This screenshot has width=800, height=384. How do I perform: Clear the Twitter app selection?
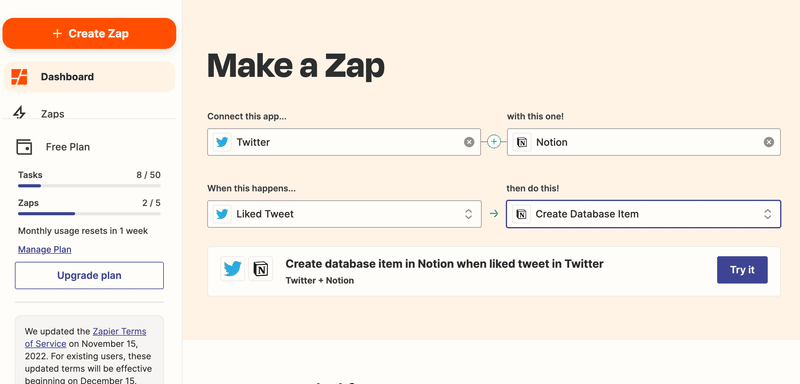tap(469, 142)
